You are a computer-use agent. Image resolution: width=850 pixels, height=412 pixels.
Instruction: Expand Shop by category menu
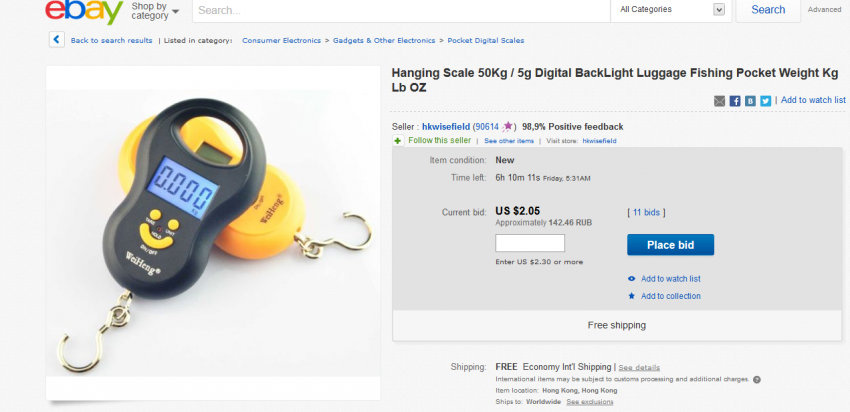[155, 11]
